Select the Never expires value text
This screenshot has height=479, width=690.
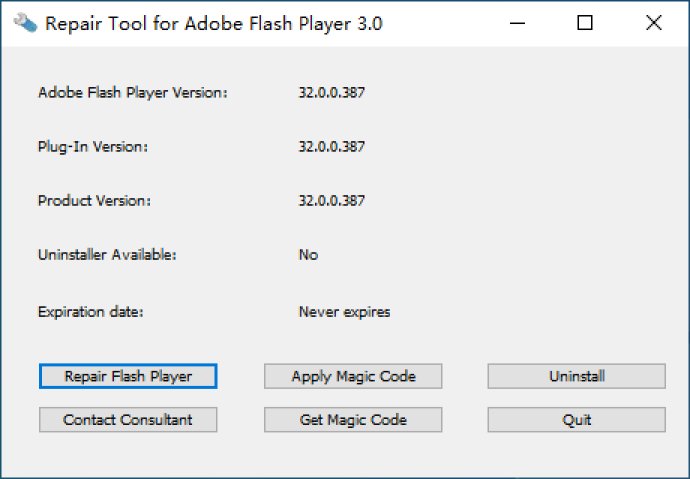click(344, 312)
